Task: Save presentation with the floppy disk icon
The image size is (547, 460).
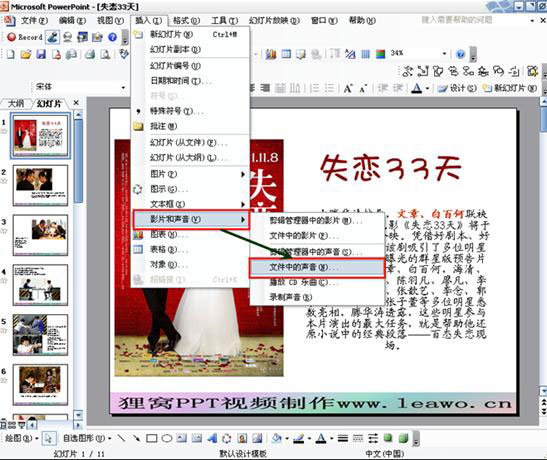Action: click(41, 54)
